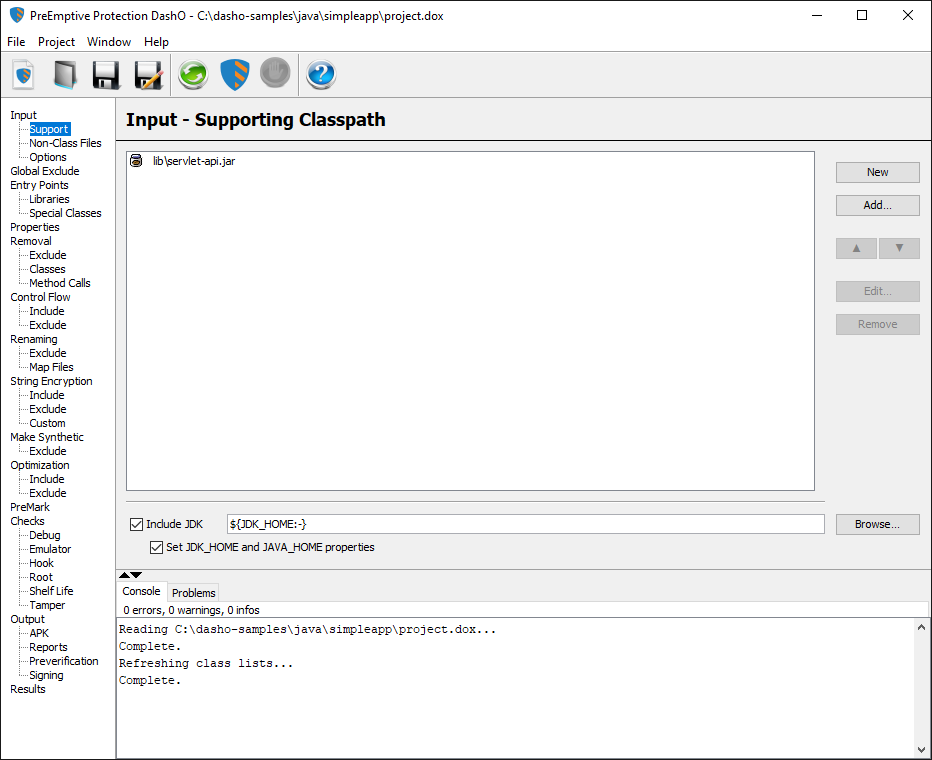Toggle the Include JDK checkbox
The image size is (932, 760).
coord(136,524)
